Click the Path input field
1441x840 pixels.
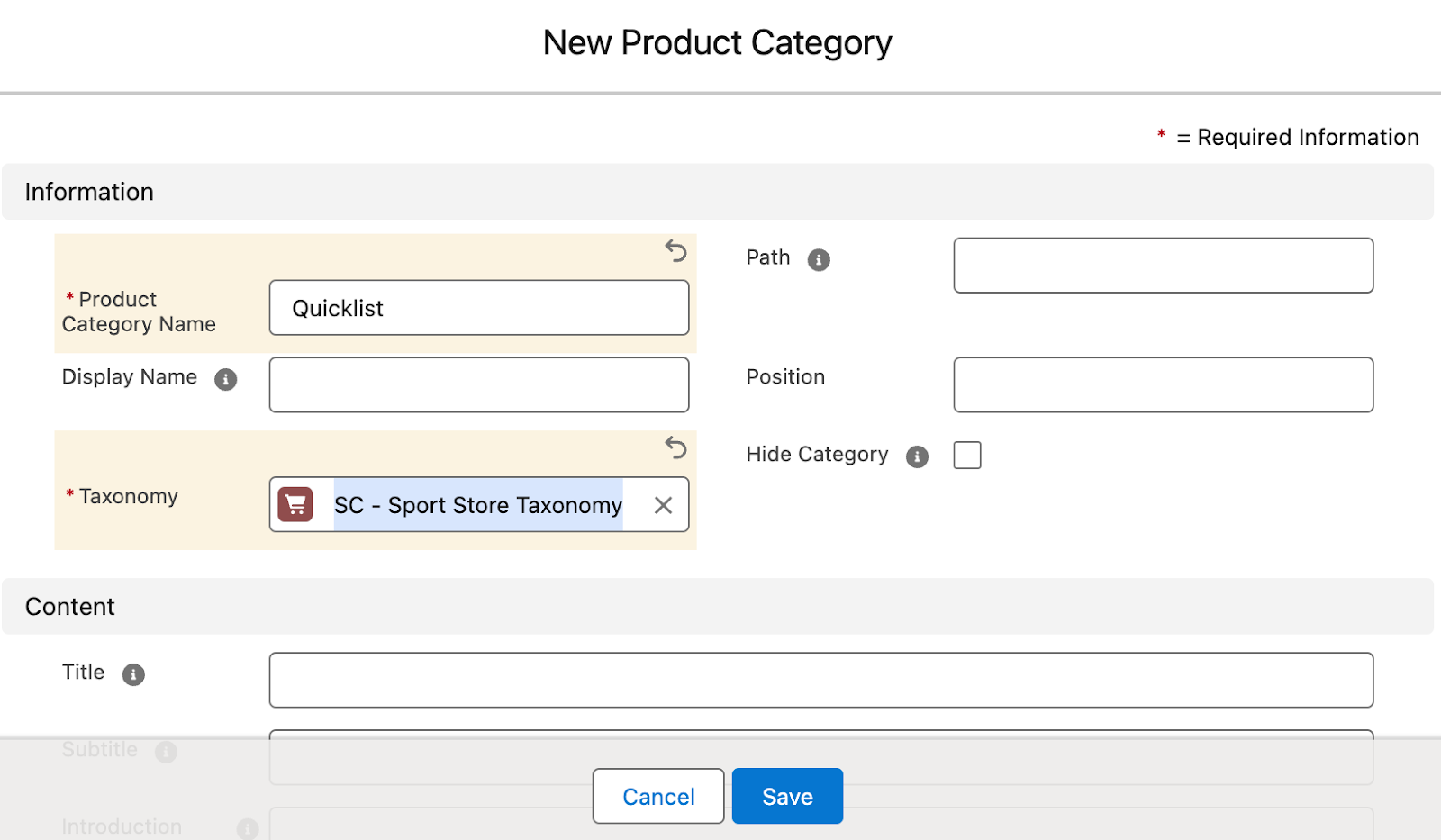(x=1163, y=266)
